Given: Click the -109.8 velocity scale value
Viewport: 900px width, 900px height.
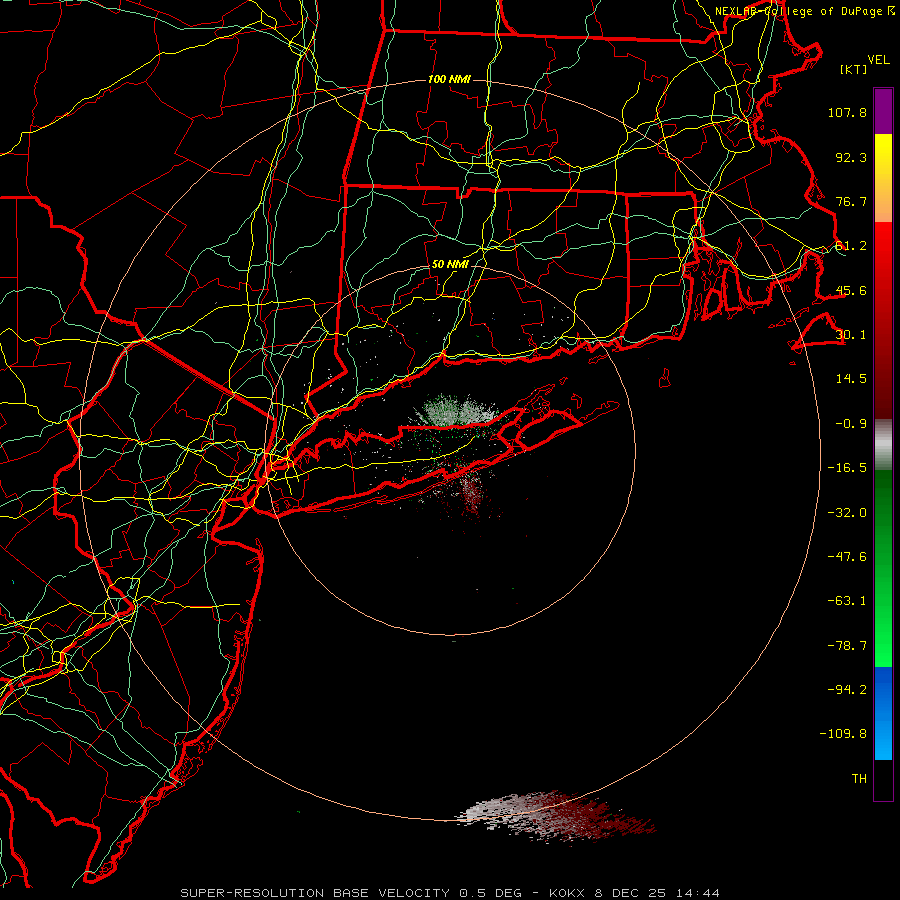Looking at the screenshot, I should click(844, 734).
